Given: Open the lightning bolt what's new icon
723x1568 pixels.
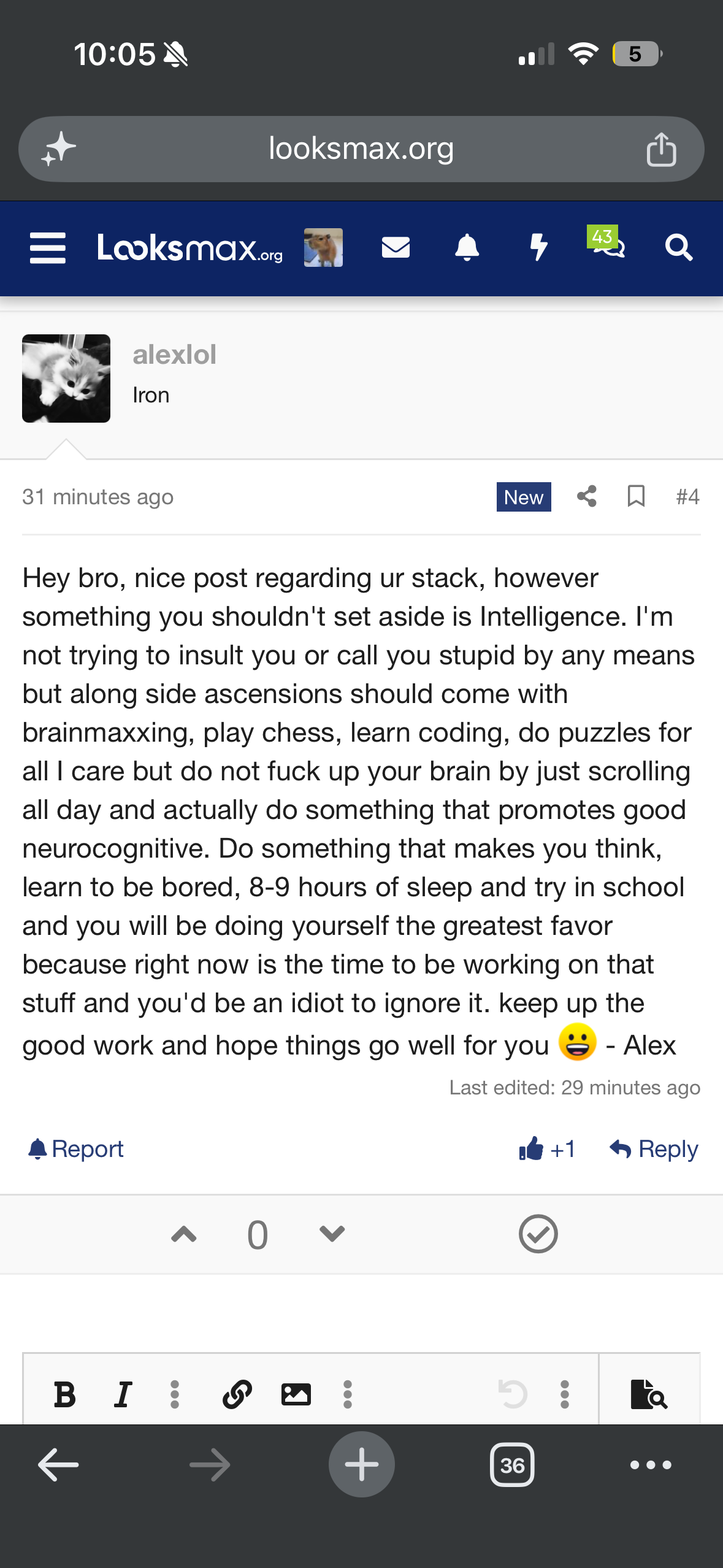Looking at the screenshot, I should click(538, 248).
